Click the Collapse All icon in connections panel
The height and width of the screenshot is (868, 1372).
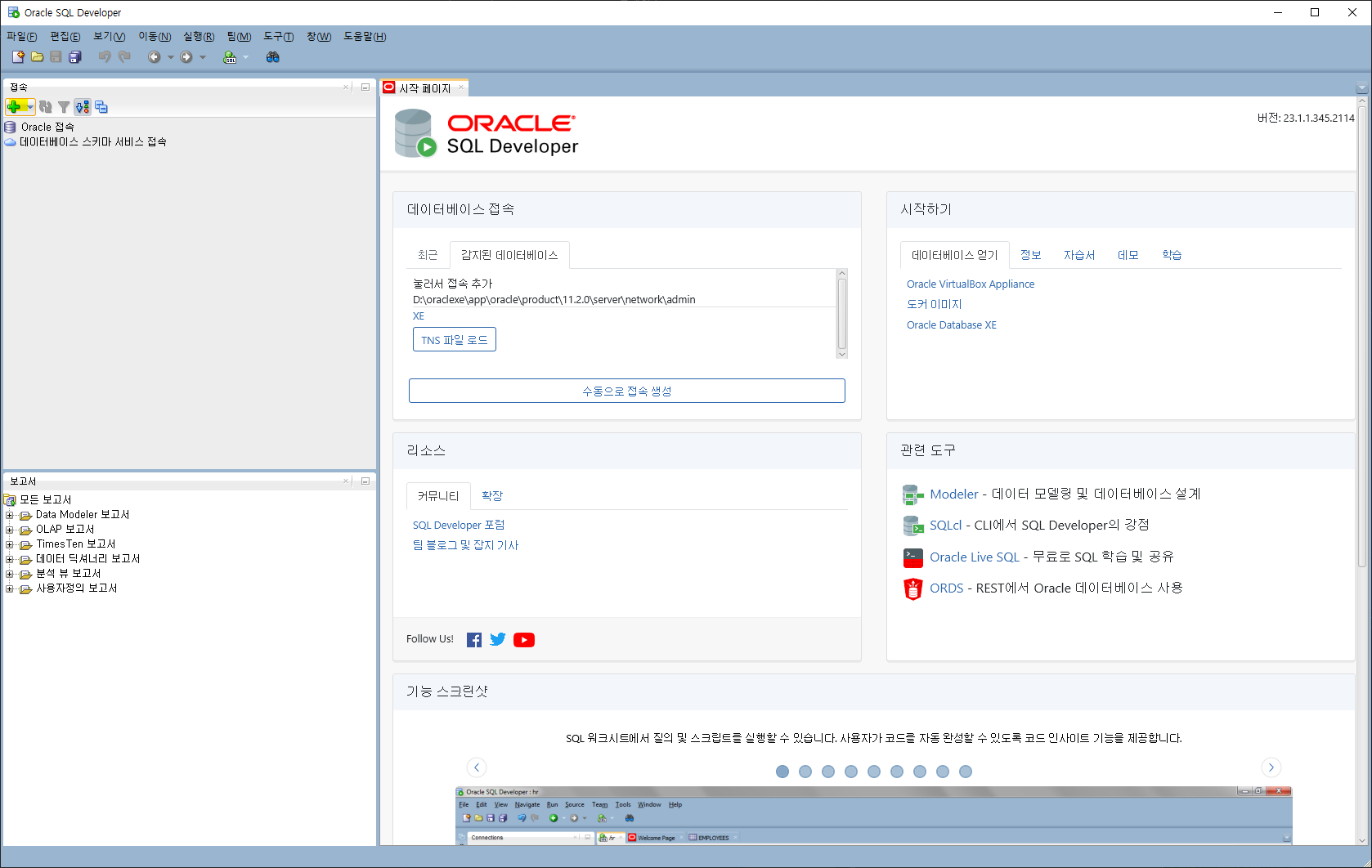tap(101, 107)
